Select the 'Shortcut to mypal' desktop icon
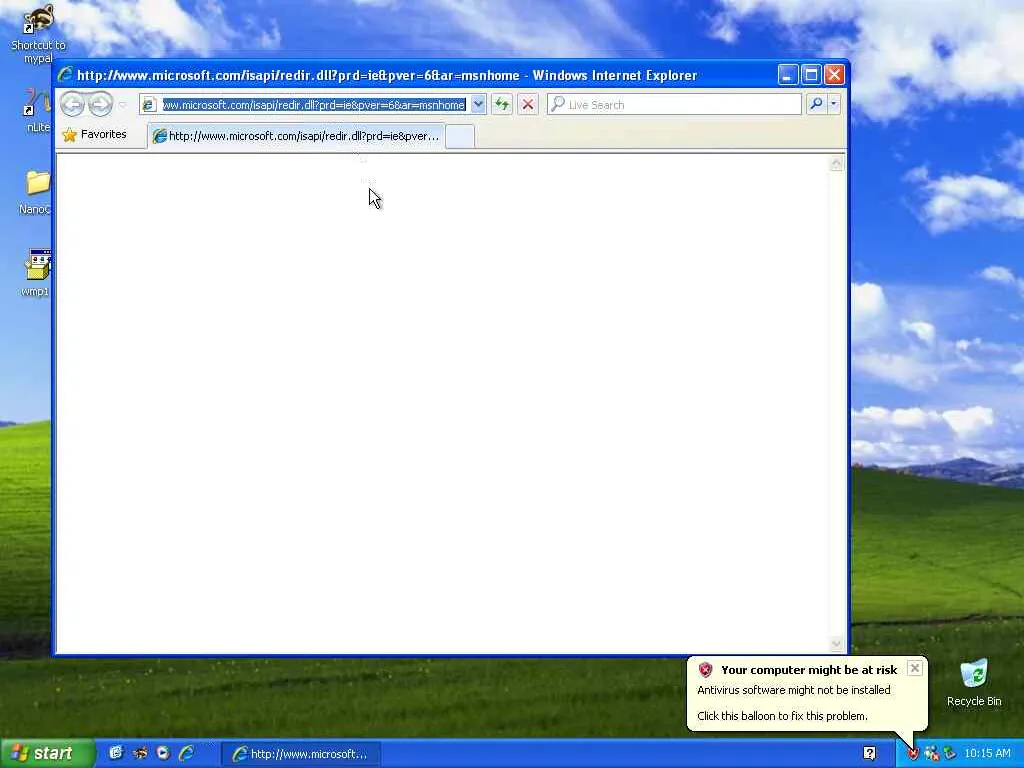Screen dimensions: 1024x768 tap(38, 34)
